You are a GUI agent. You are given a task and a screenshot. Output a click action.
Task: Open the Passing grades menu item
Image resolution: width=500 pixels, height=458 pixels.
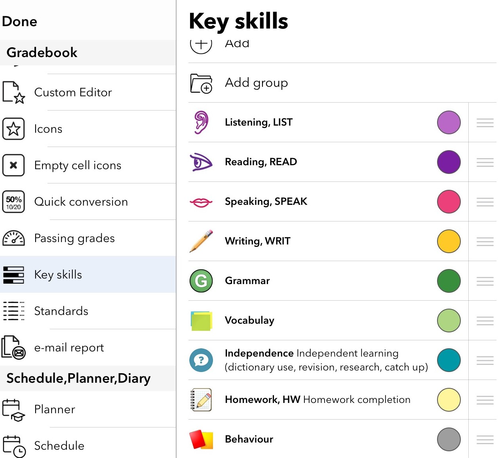point(88,238)
